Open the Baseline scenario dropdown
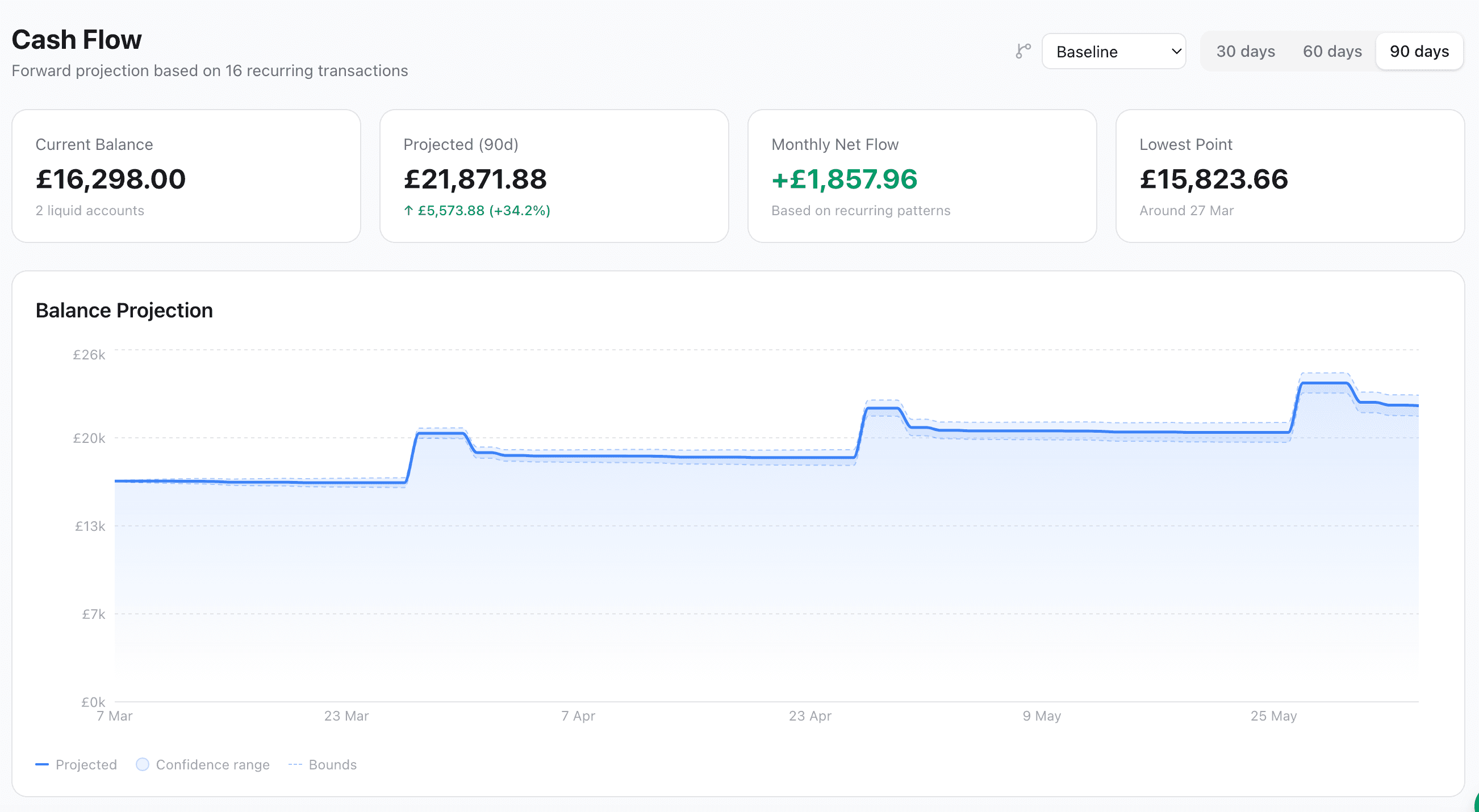Image resolution: width=1479 pixels, height=812 pixels. pyautogui.click(x=1107, y=52)
